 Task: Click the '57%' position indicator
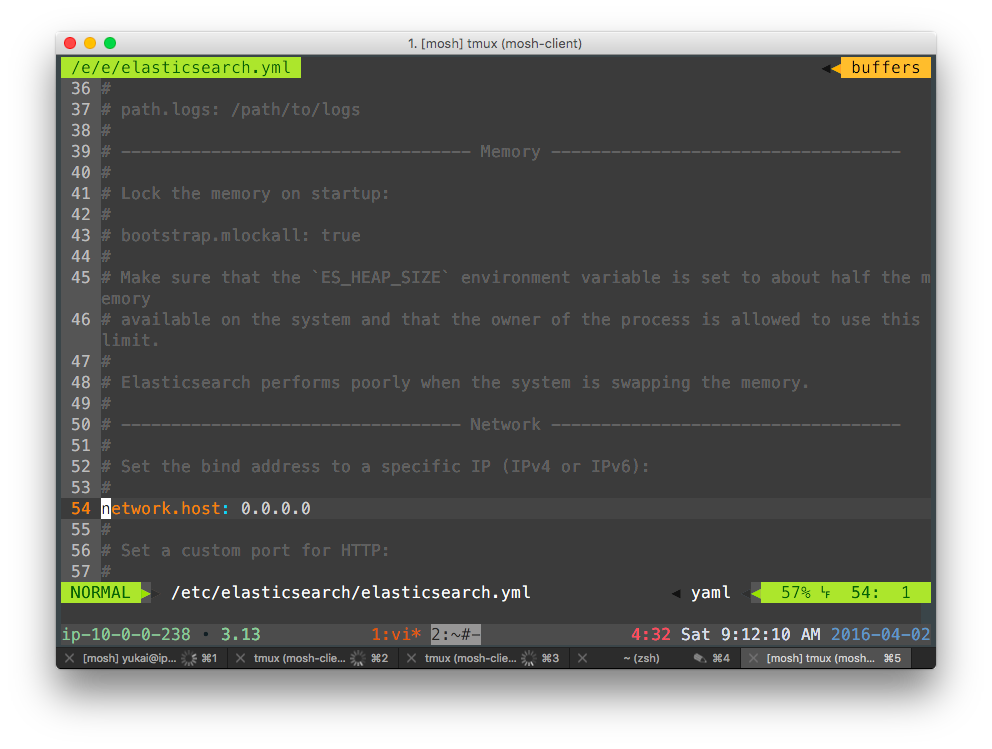(795, 593)
